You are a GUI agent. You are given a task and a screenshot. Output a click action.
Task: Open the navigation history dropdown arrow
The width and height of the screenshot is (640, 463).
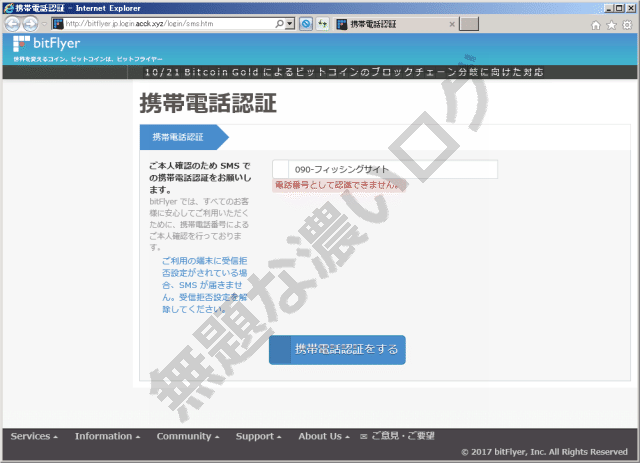(x=44, y=24)
